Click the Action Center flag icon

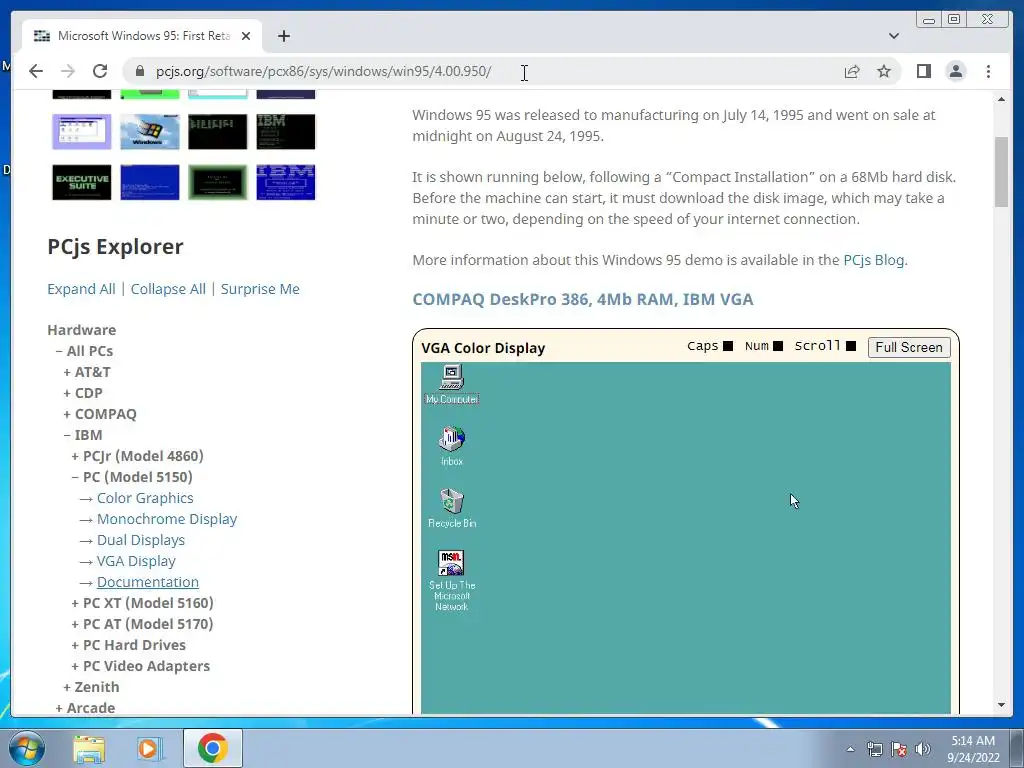pos(899,749)
